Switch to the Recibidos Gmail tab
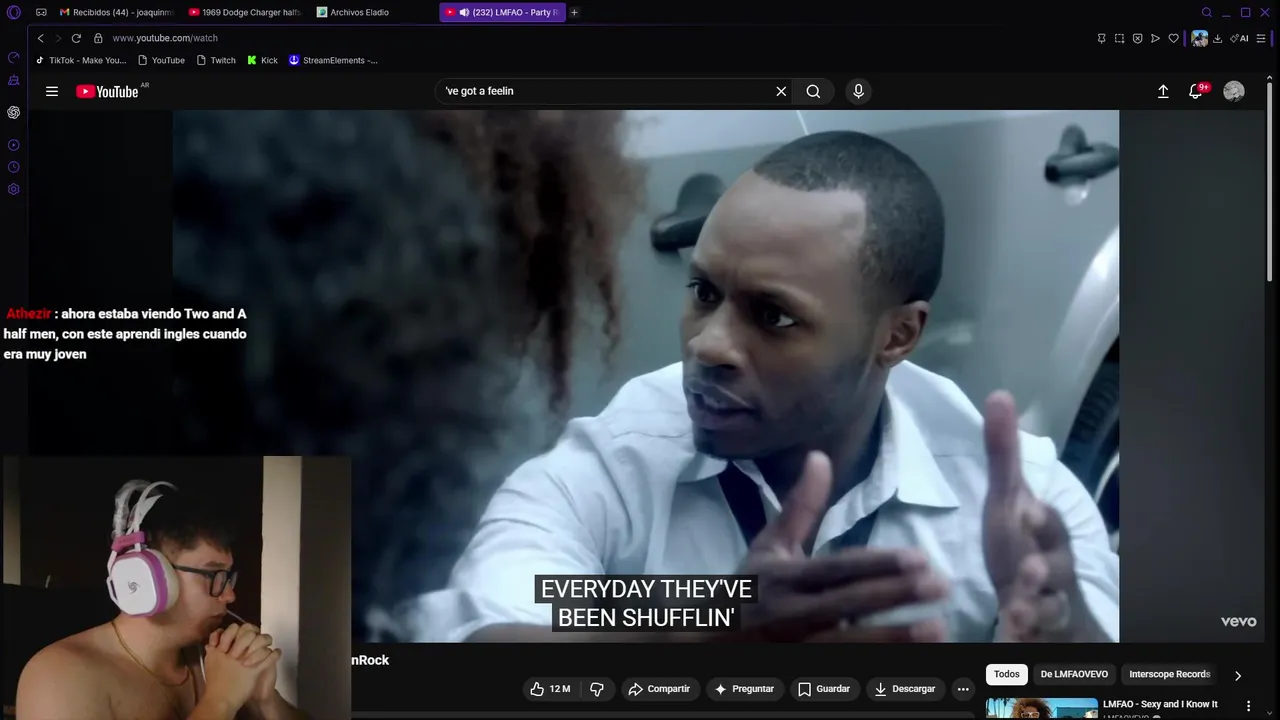 tap(117, 12)
